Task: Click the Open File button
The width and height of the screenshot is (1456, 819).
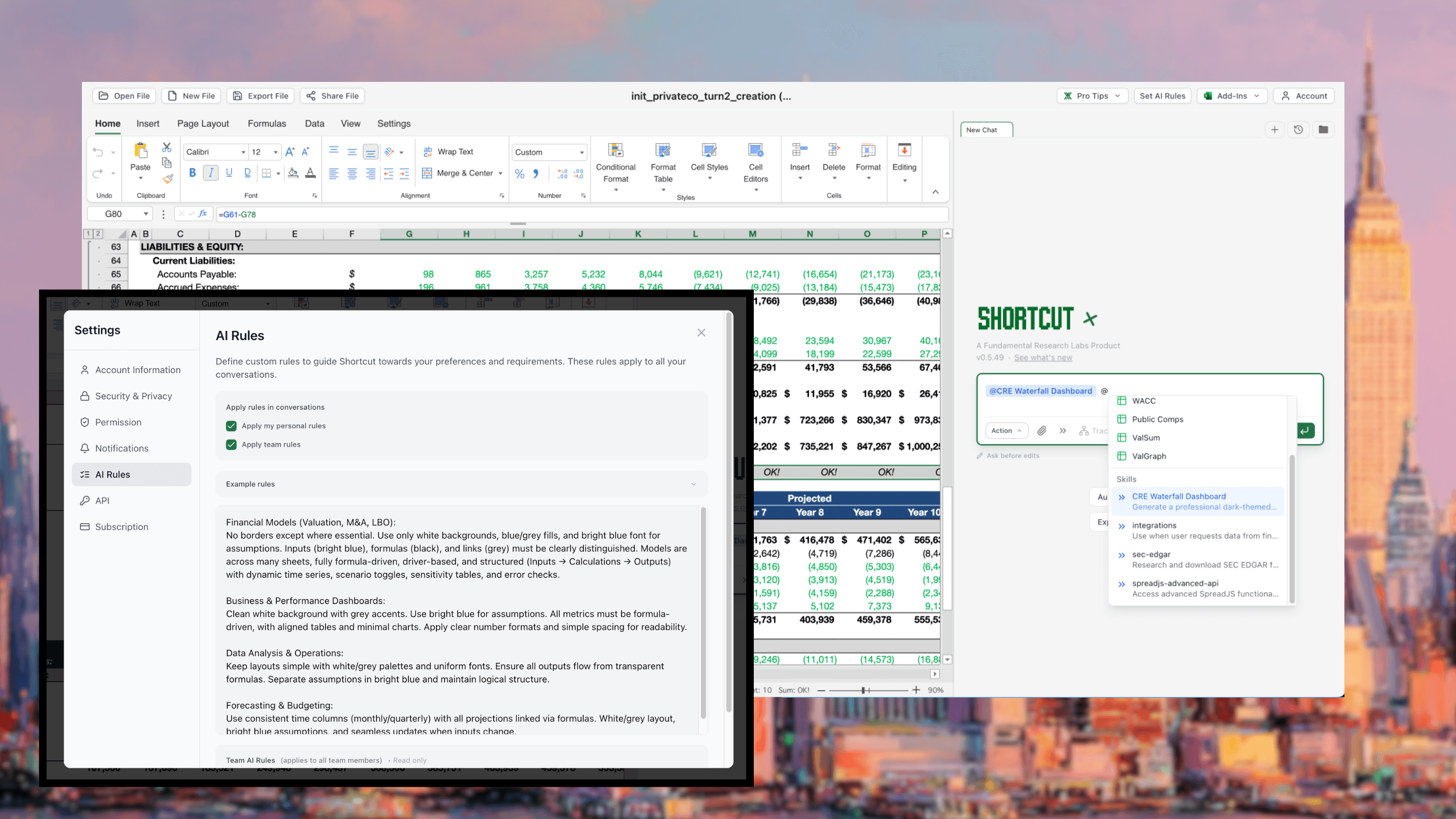Action: tap(124, 96)
